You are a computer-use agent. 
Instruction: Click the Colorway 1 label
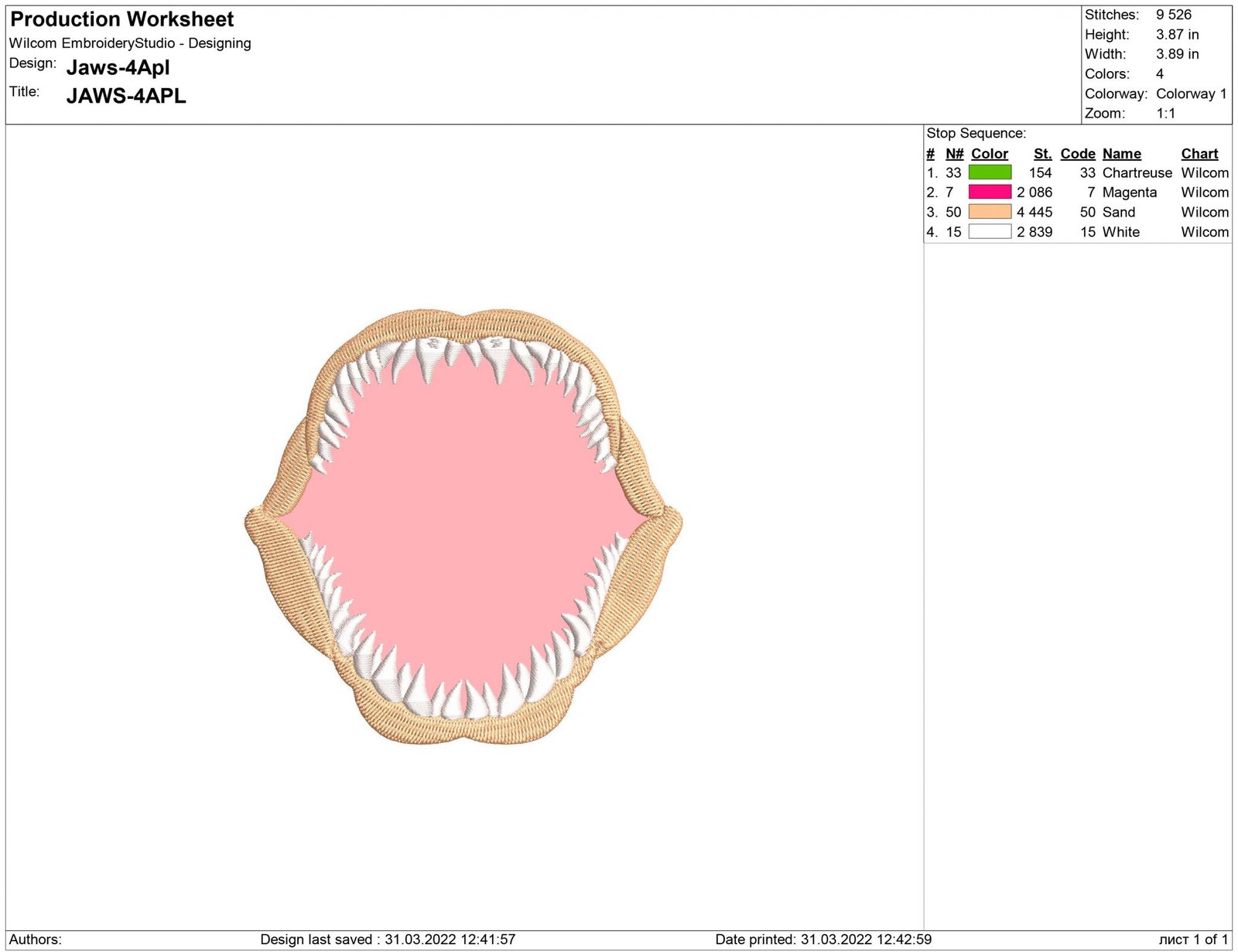coord(1191,94)
